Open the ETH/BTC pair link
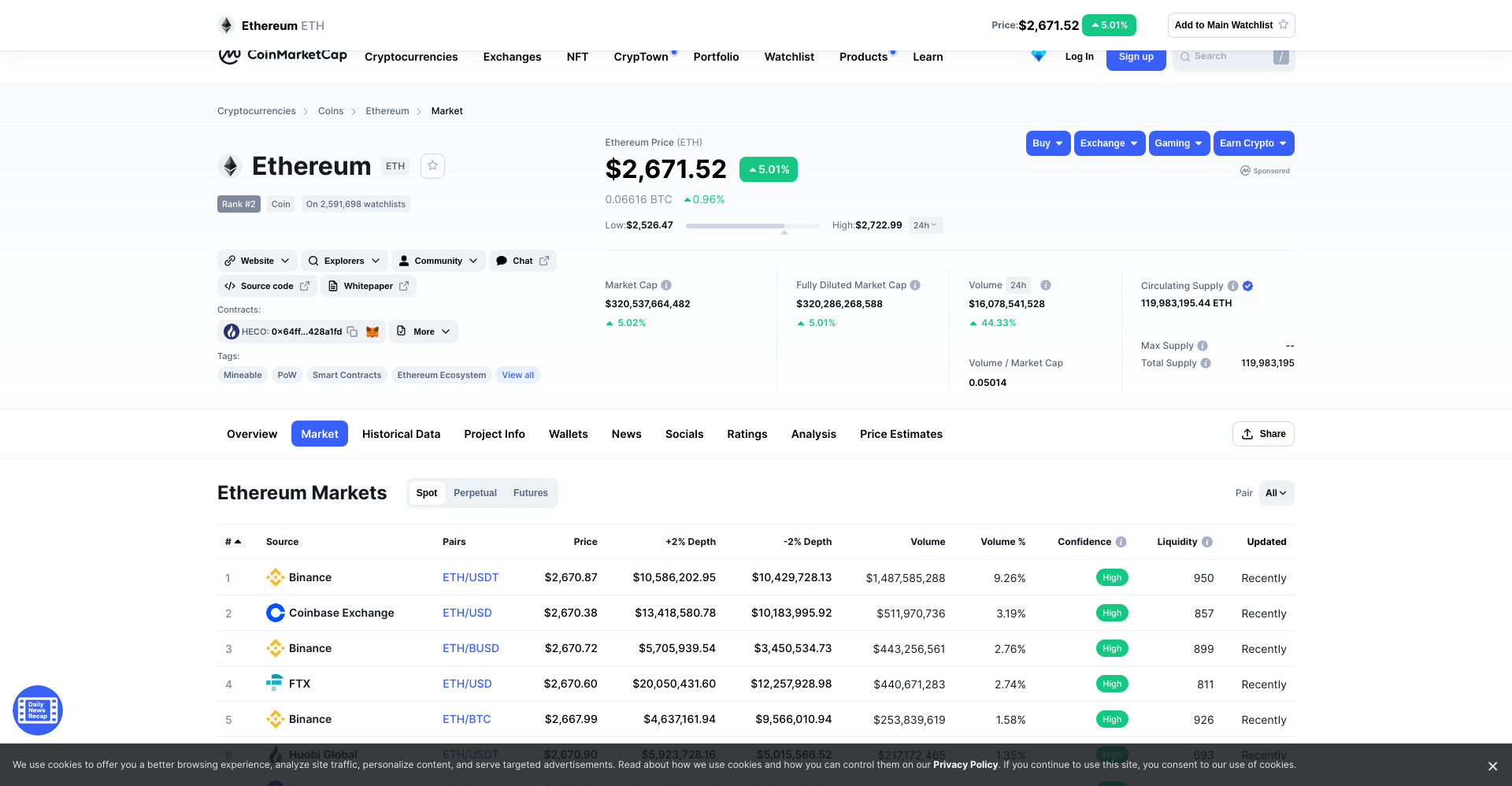Viewport: 1512px width, 786px height. pos(467,719)
